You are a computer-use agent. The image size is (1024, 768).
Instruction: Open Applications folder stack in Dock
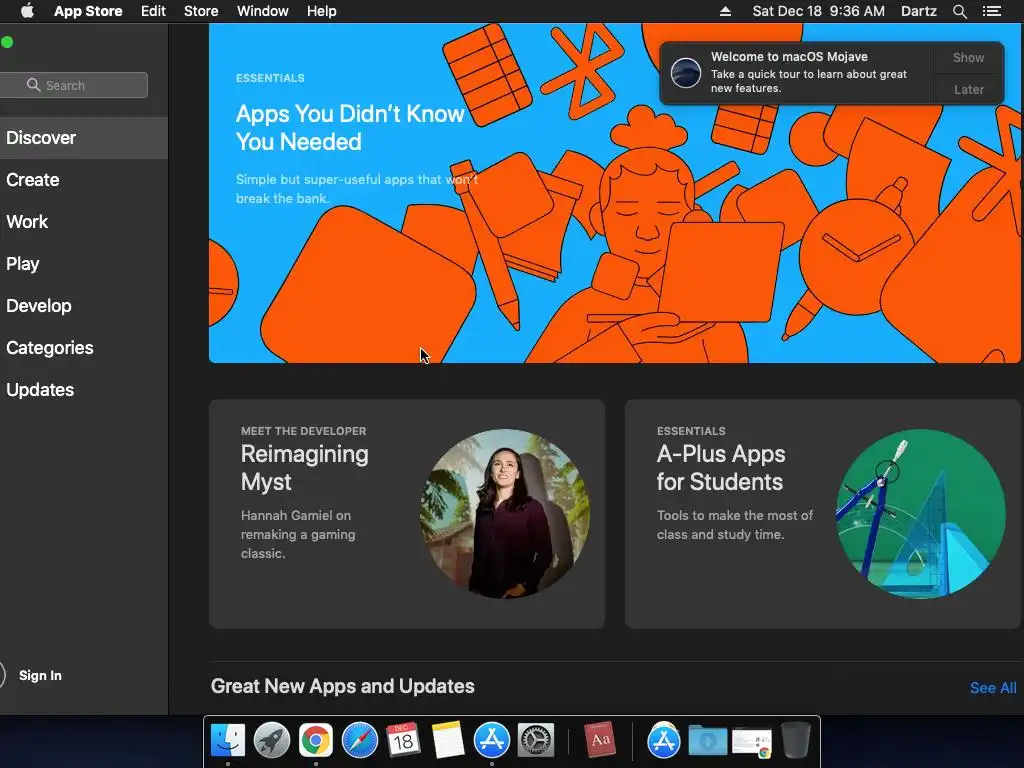pyautogui.click(x=664, y=740)
